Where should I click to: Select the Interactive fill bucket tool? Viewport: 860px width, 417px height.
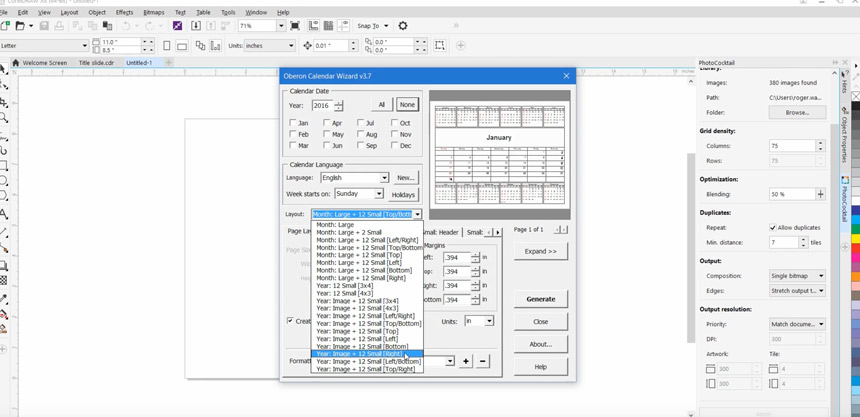tap(3, 314)
